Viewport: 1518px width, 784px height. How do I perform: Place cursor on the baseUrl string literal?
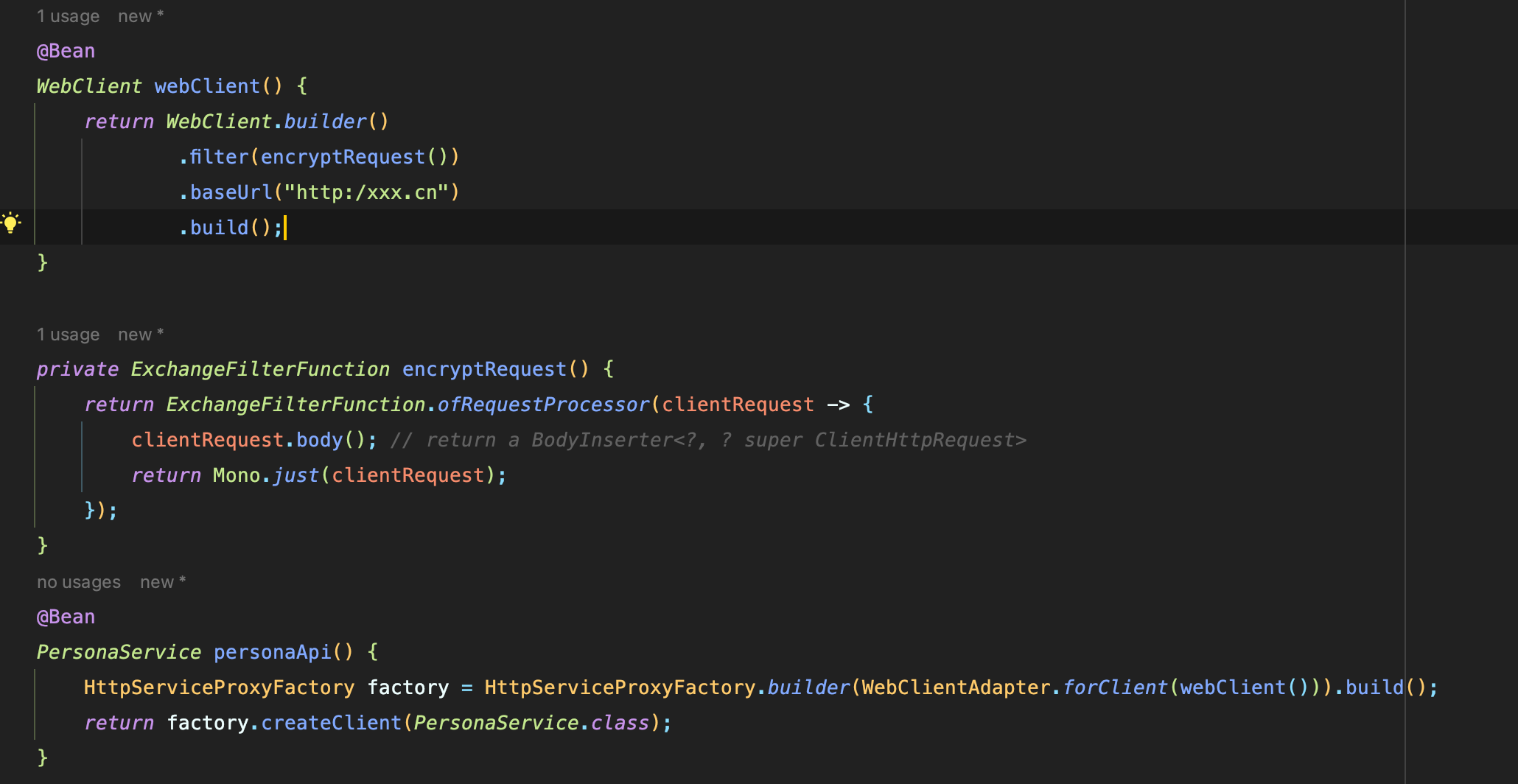coord(367,192)
